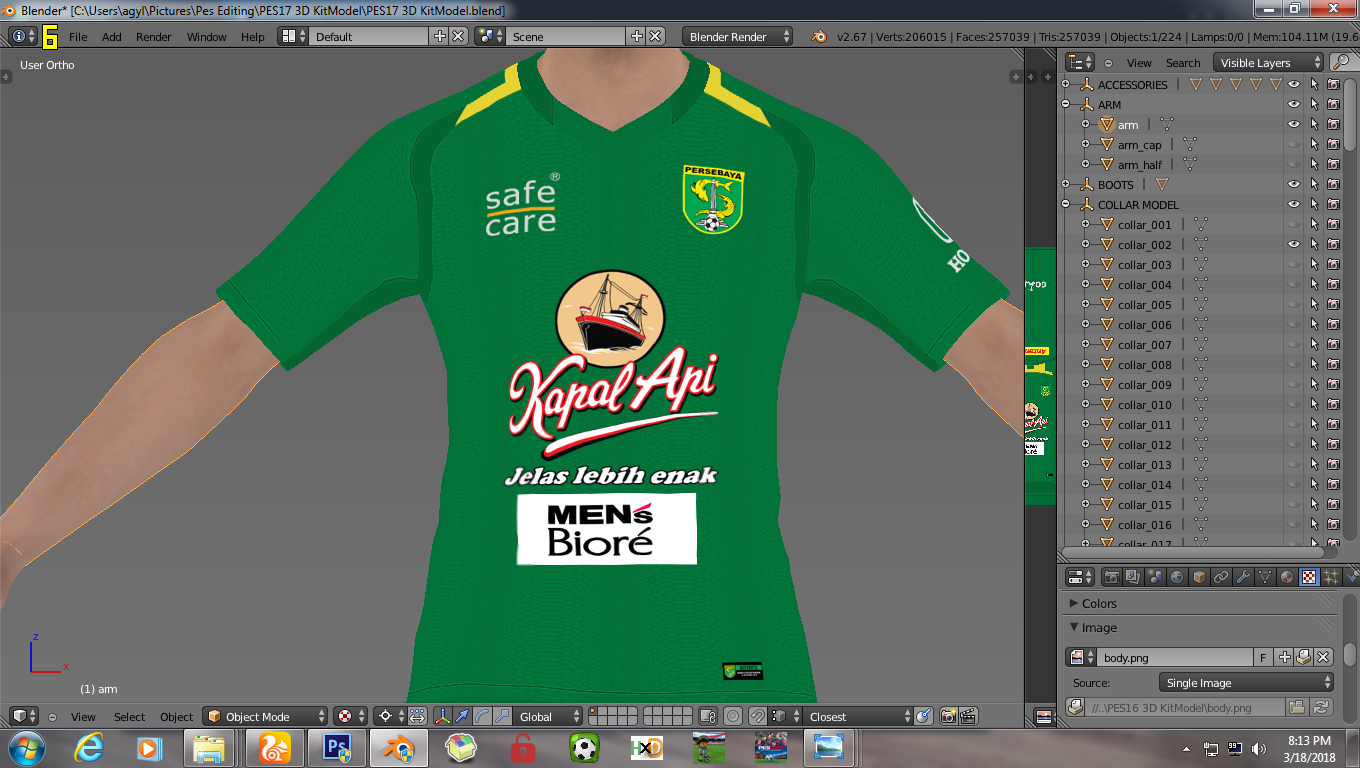Open the Scene properties tab

point(1155,577)
